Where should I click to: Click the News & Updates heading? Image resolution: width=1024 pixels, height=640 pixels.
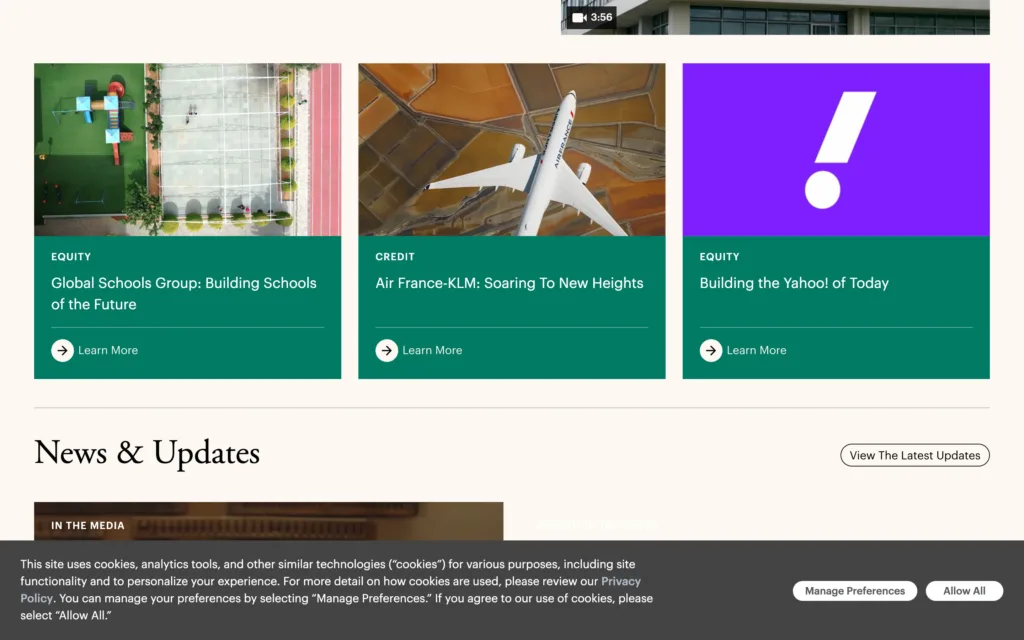[x=147, y=453]
